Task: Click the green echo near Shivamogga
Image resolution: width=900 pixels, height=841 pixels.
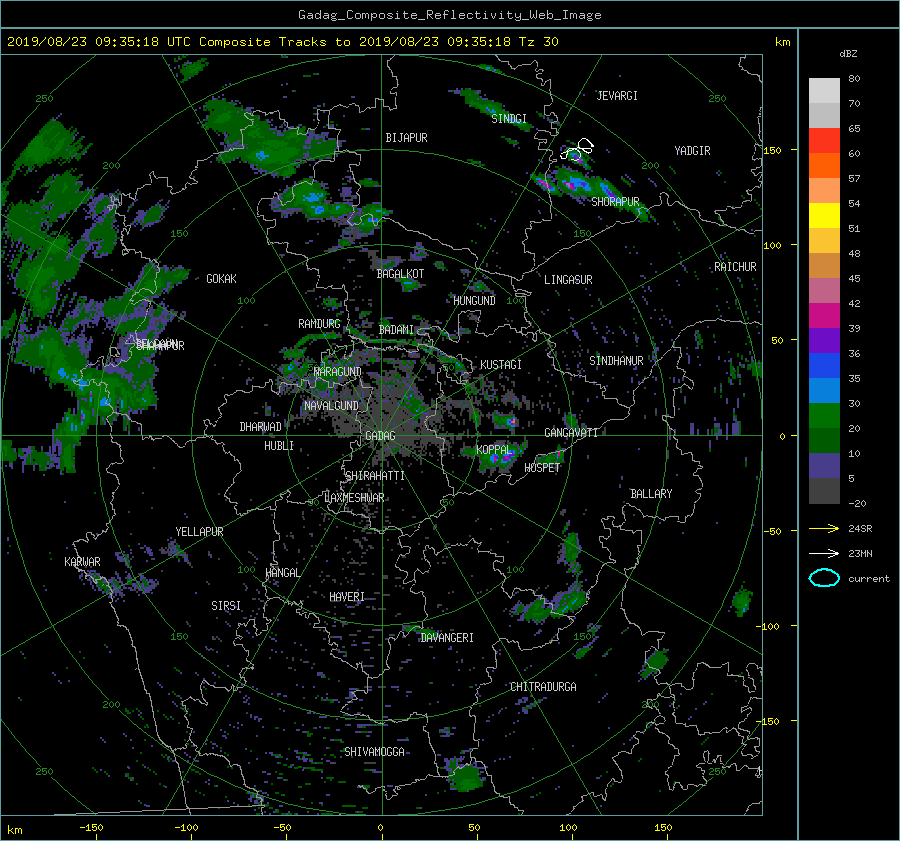Action: (465, 776)
